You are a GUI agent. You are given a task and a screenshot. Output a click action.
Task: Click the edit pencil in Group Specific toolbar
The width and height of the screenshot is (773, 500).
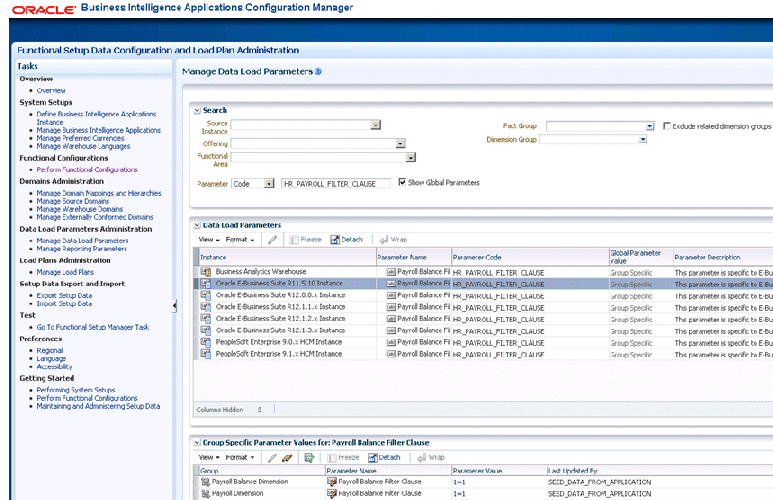pyautogui.click(x=272, y=457)
